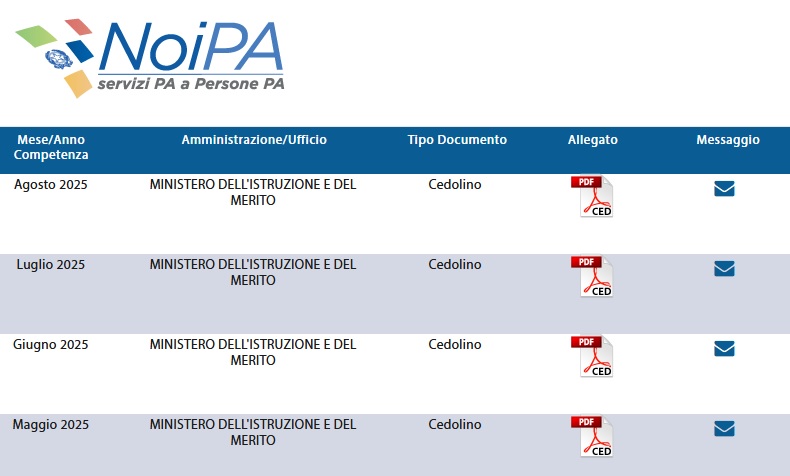Open the Luglio 2025 PDF cedolino attachment
This screenshot has width=790, height=476.
pos(592,277)
